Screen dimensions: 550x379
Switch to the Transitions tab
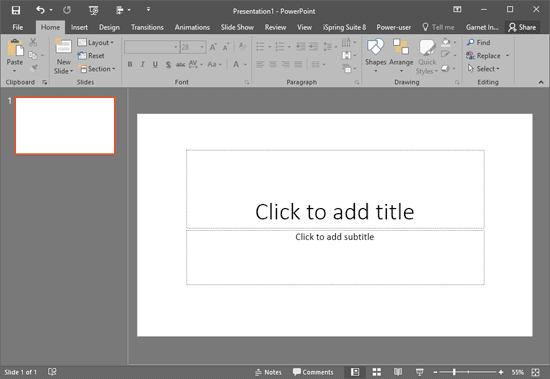click(147, 27)
